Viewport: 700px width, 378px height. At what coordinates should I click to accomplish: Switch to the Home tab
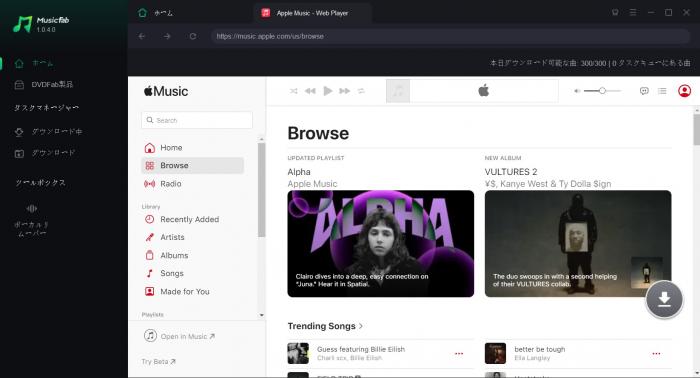point(155,13)
